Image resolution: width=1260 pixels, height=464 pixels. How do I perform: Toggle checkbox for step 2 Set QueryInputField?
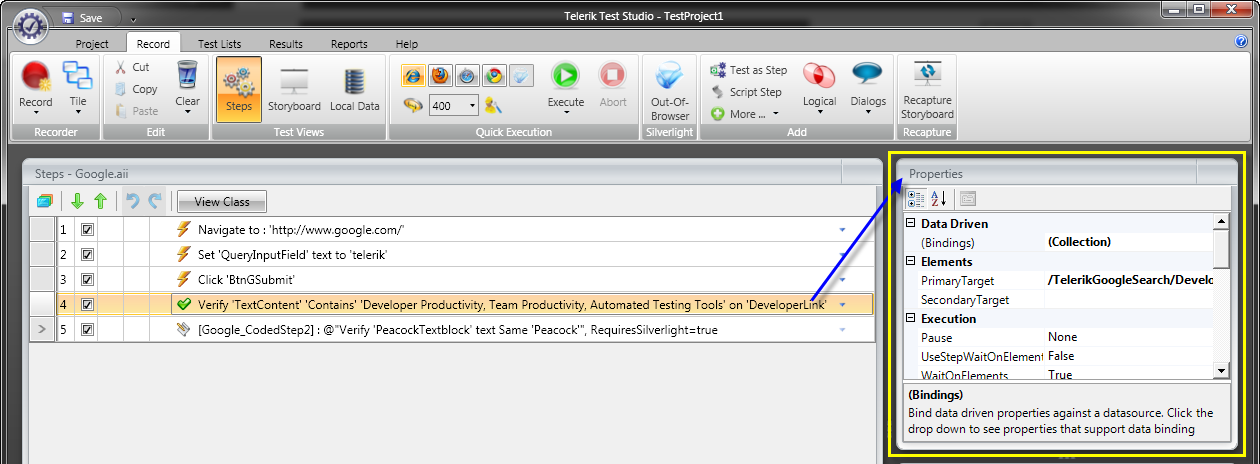(87, 255)
